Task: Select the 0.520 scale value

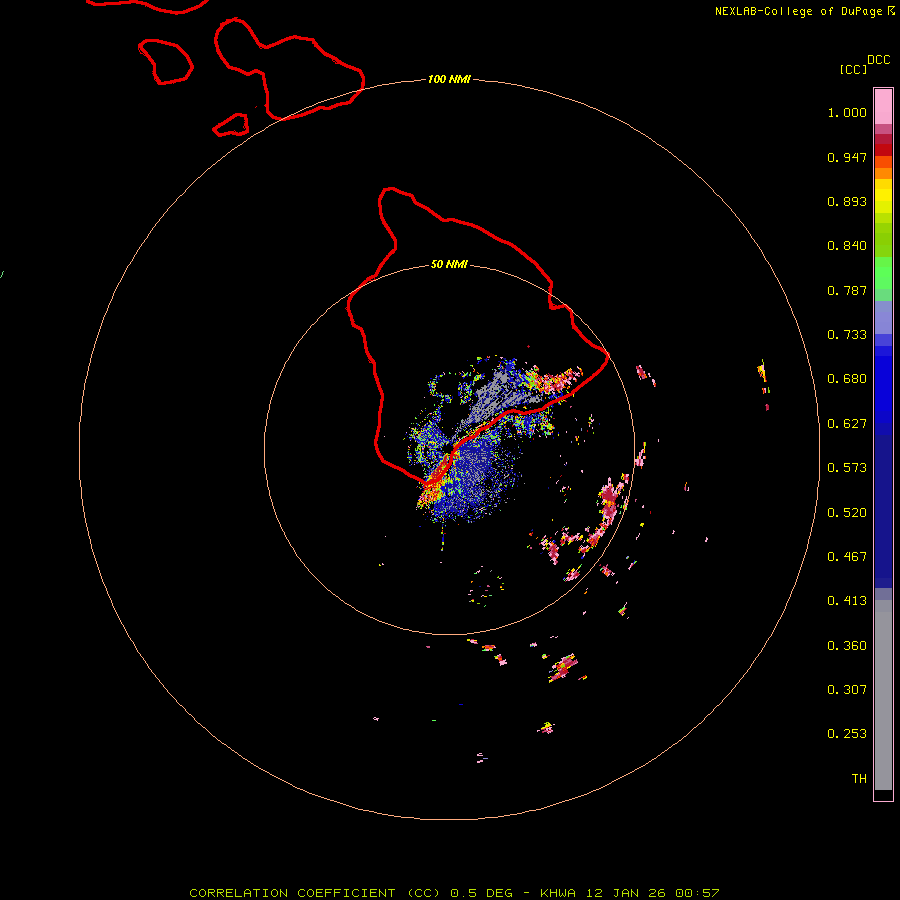Action: click(847, 513)
